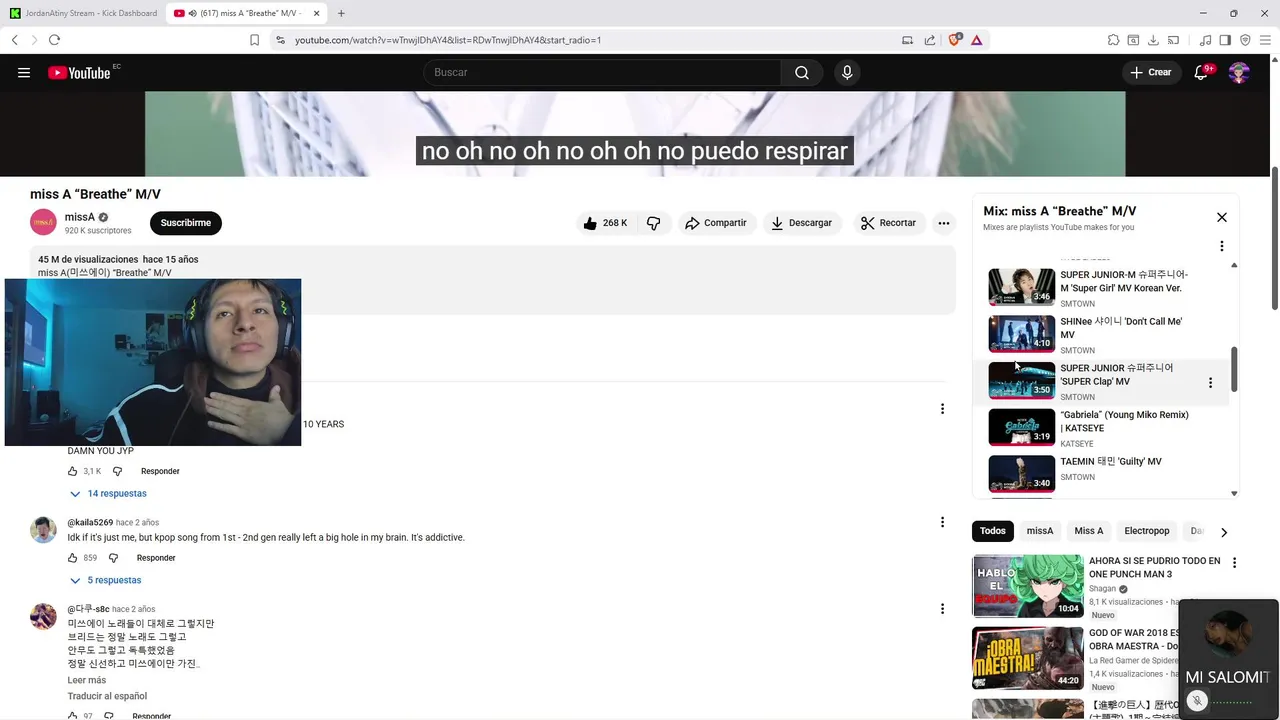Open a new browser tab
Screen dimensions: 1280x720
[x=341, y=13]
